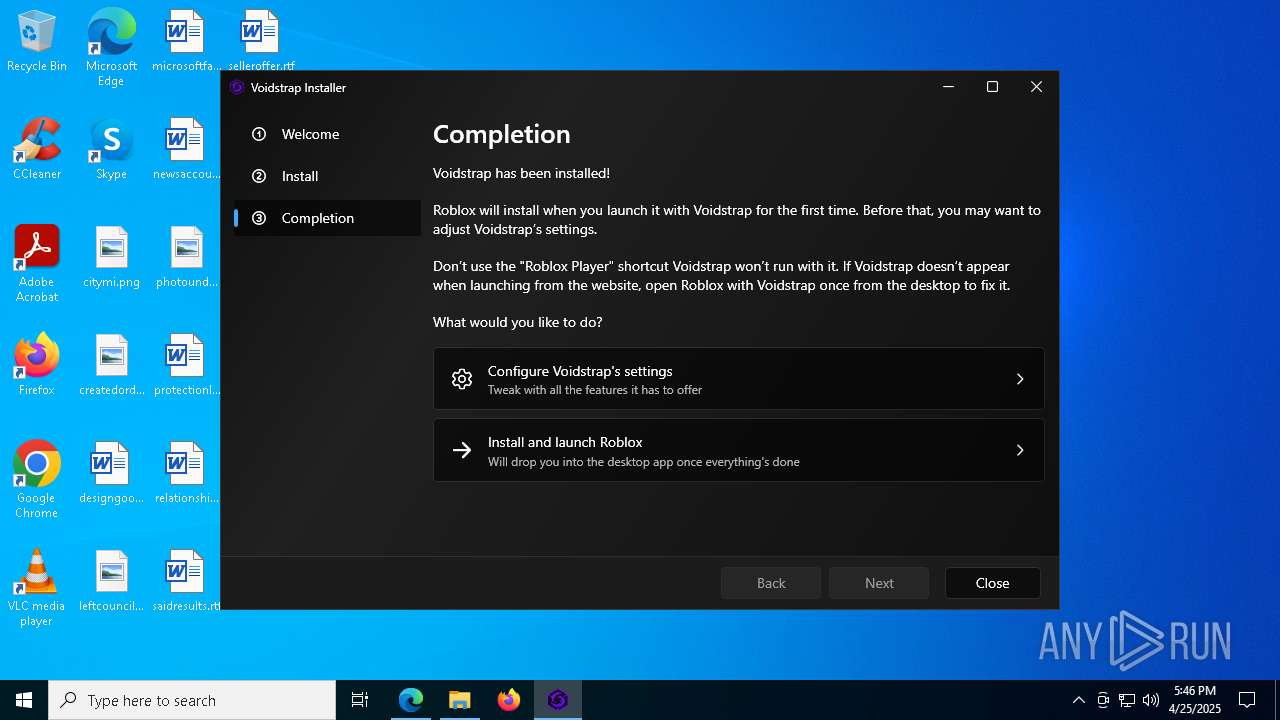Viewport: 1280px width, 720px height.
Task: Open the Firefox desktop shortcut
Action: (x=37, y=365)
